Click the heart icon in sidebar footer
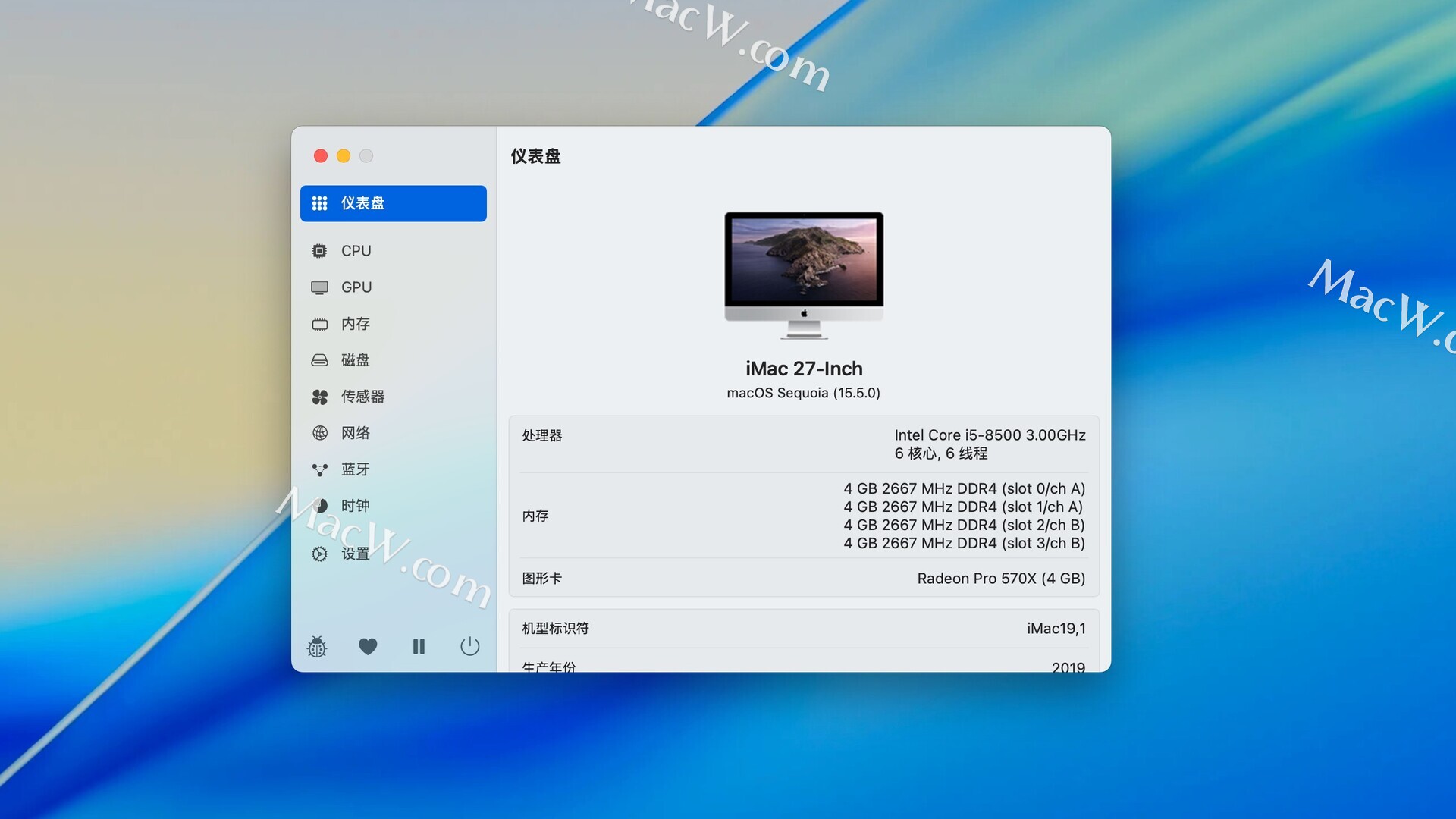Viewport: 1456px width, 819px height. [x=368, y=646]
